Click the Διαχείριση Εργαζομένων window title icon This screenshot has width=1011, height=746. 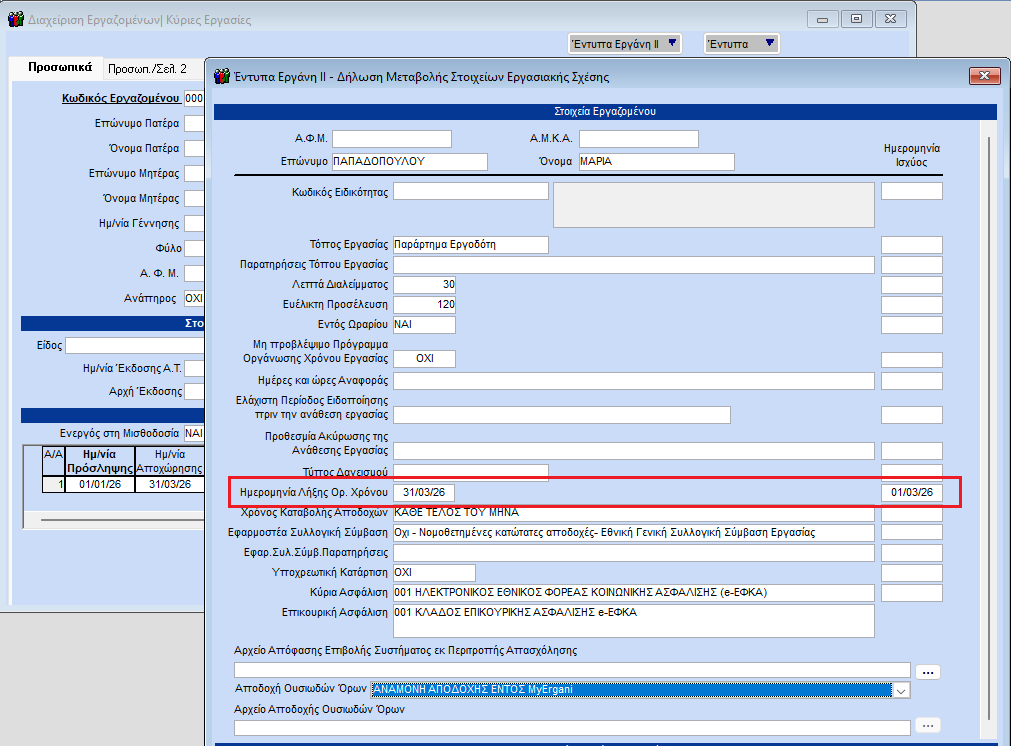click(x=15, y=19)
